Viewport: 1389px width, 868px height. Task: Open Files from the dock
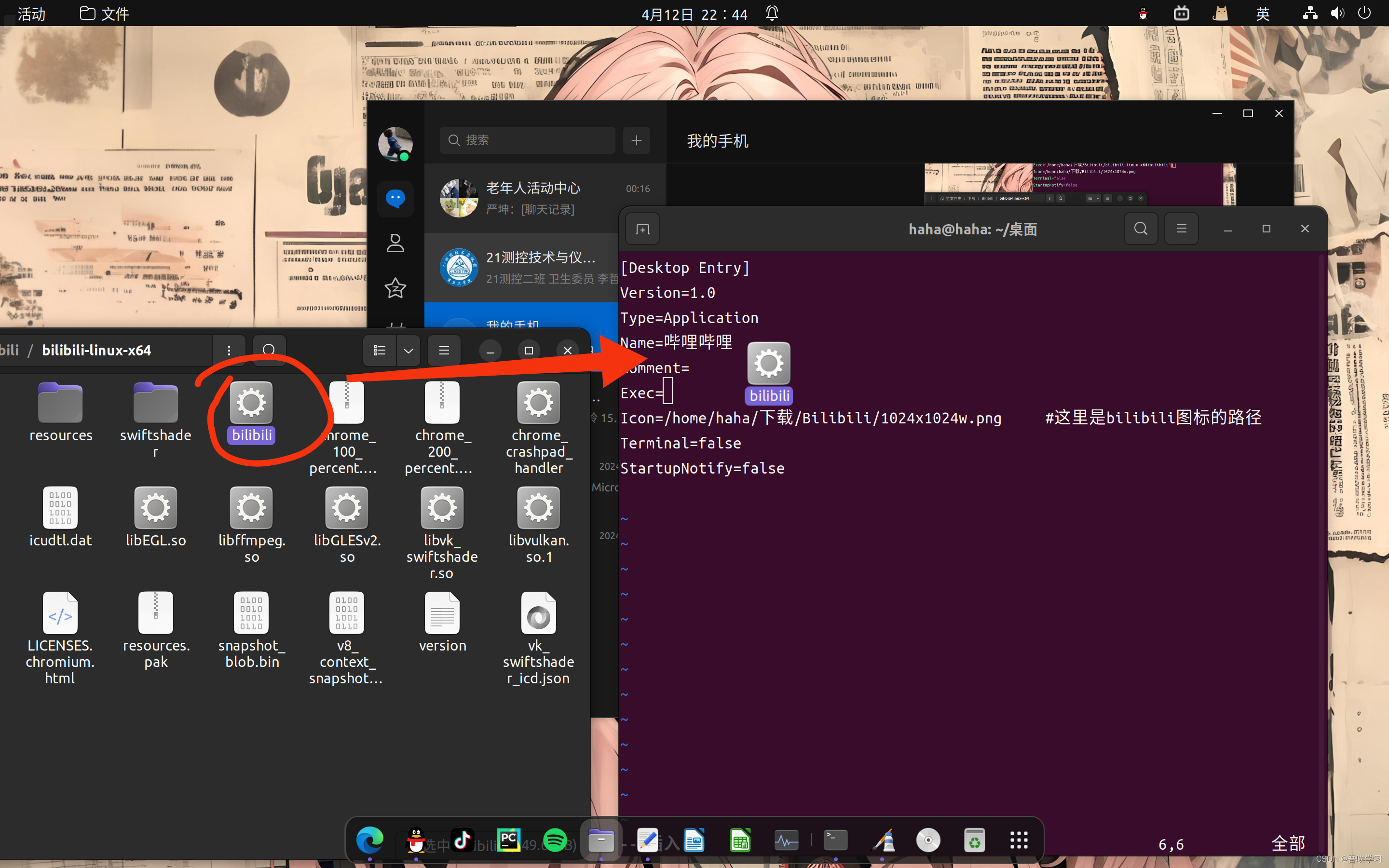[x=601, y=841]
